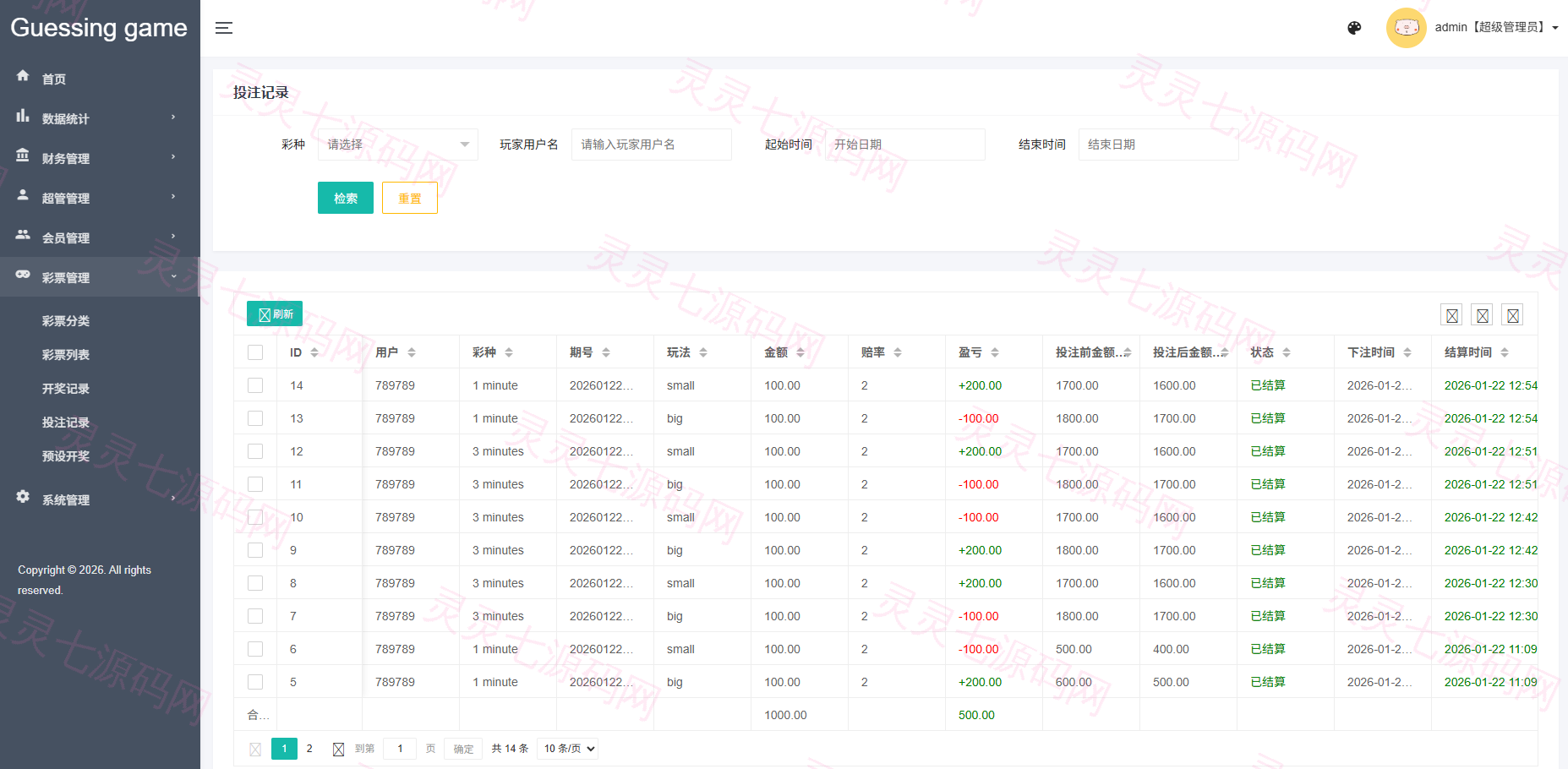Expand the 系统管理 menu
Screen dimensions: 1568x769
coord(100,499)
